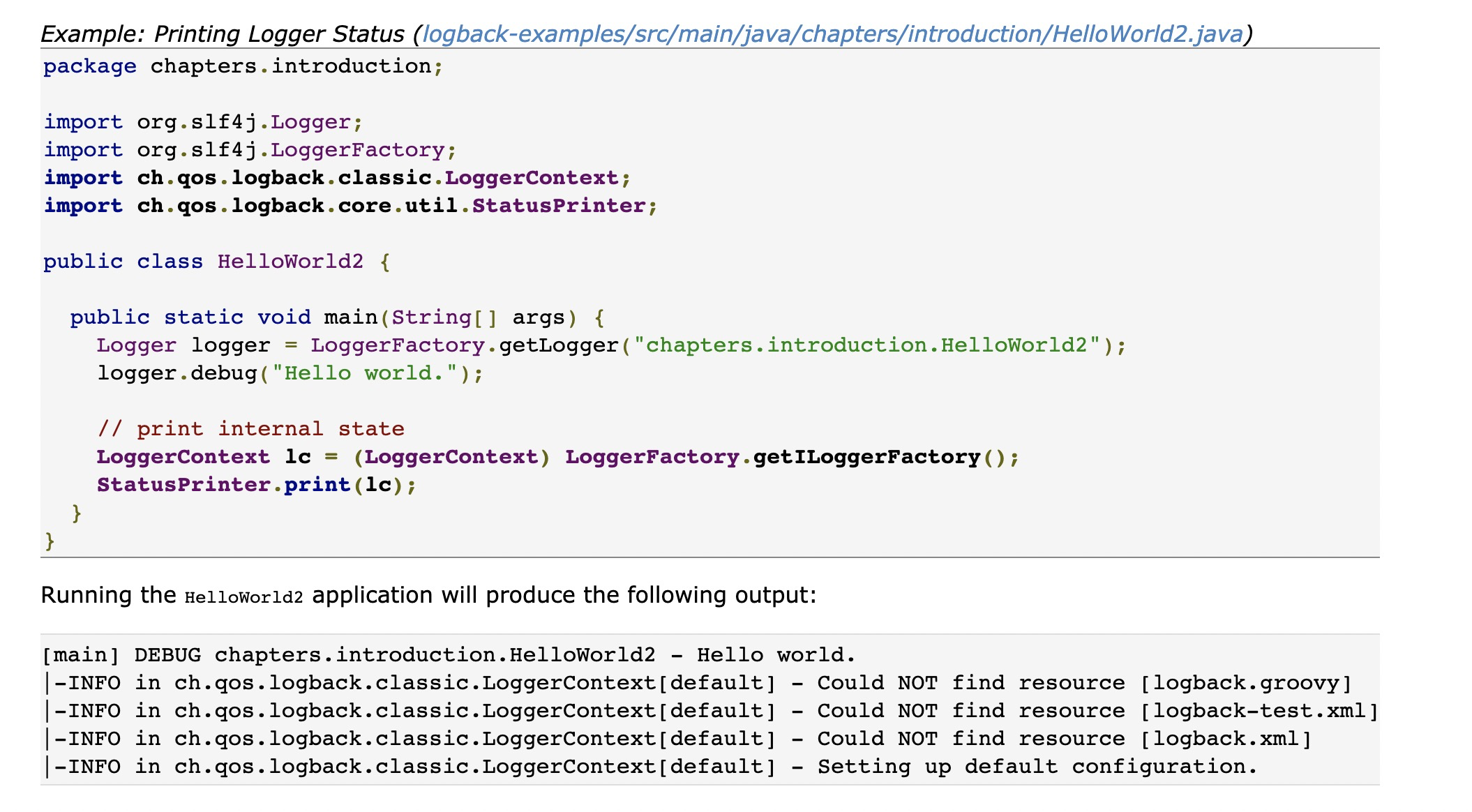1472x812 pixels.
Task: Click the bold LoggerContext import line
Action: (x=338, y=178)
